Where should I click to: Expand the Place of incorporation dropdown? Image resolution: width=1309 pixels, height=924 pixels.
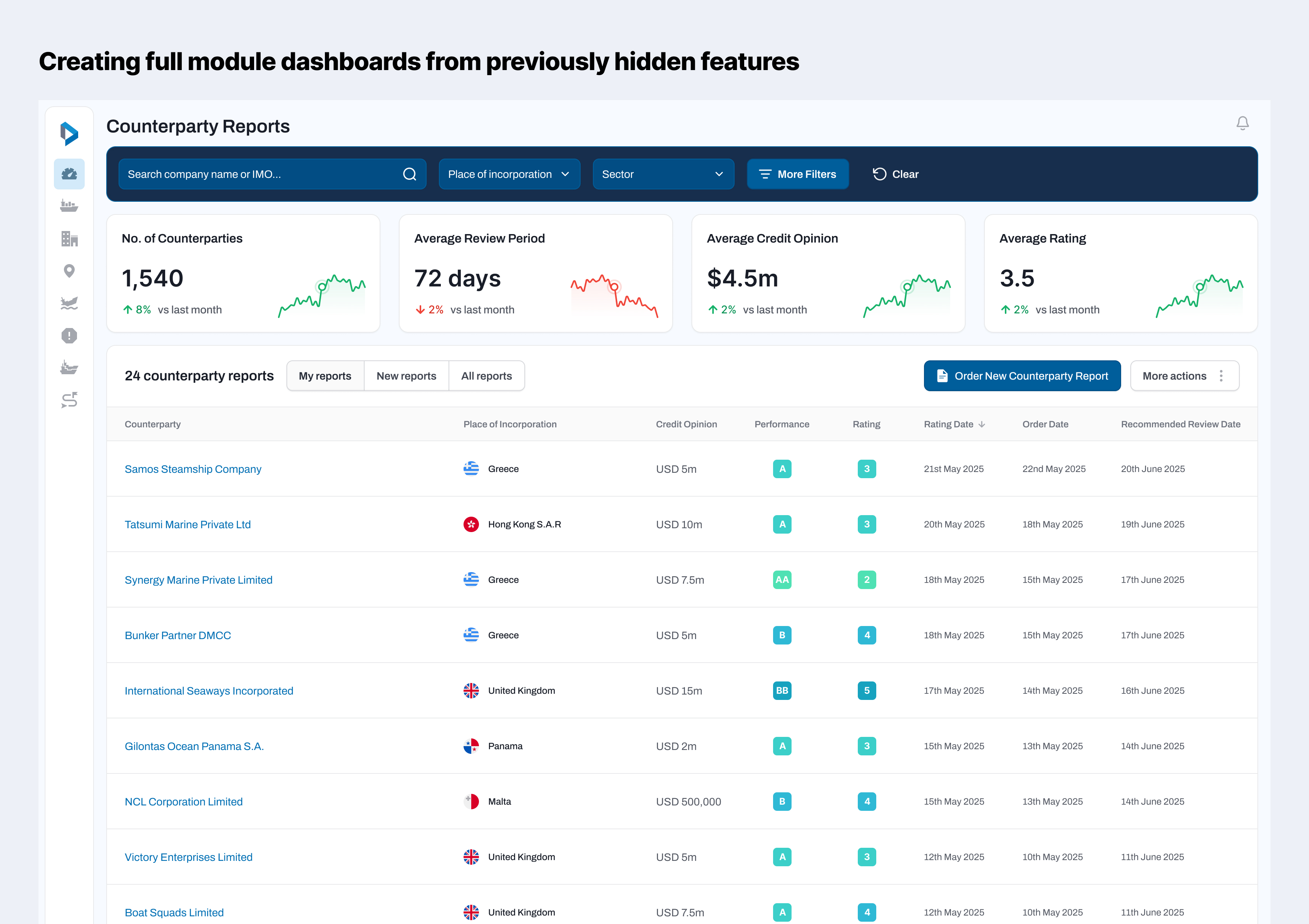coord(509,174)
